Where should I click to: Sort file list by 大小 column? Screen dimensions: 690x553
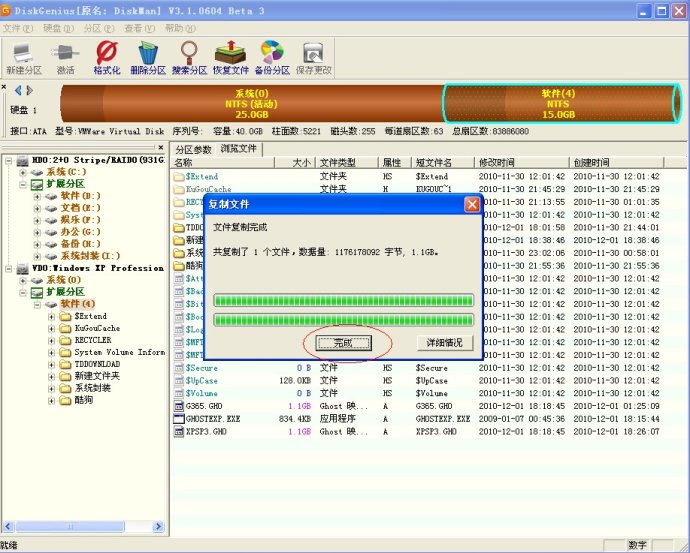[294, 163]
